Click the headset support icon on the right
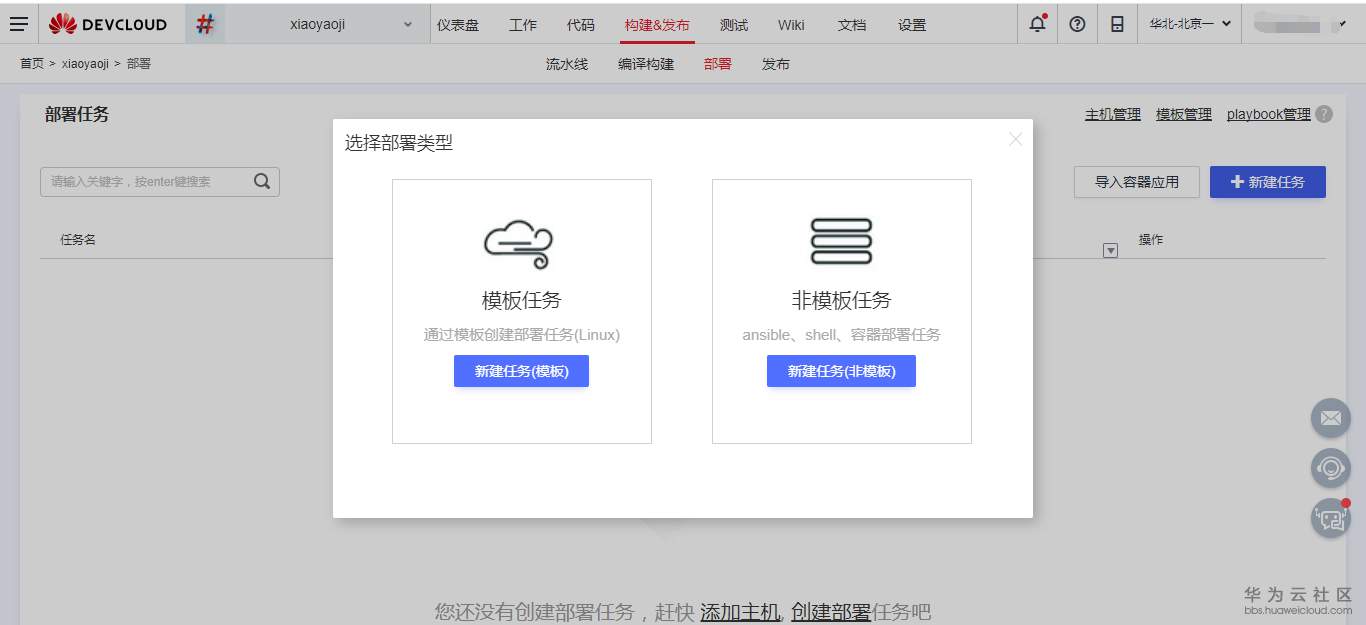This screenshot has width=1366, height=625. [x=1330, y=468]
